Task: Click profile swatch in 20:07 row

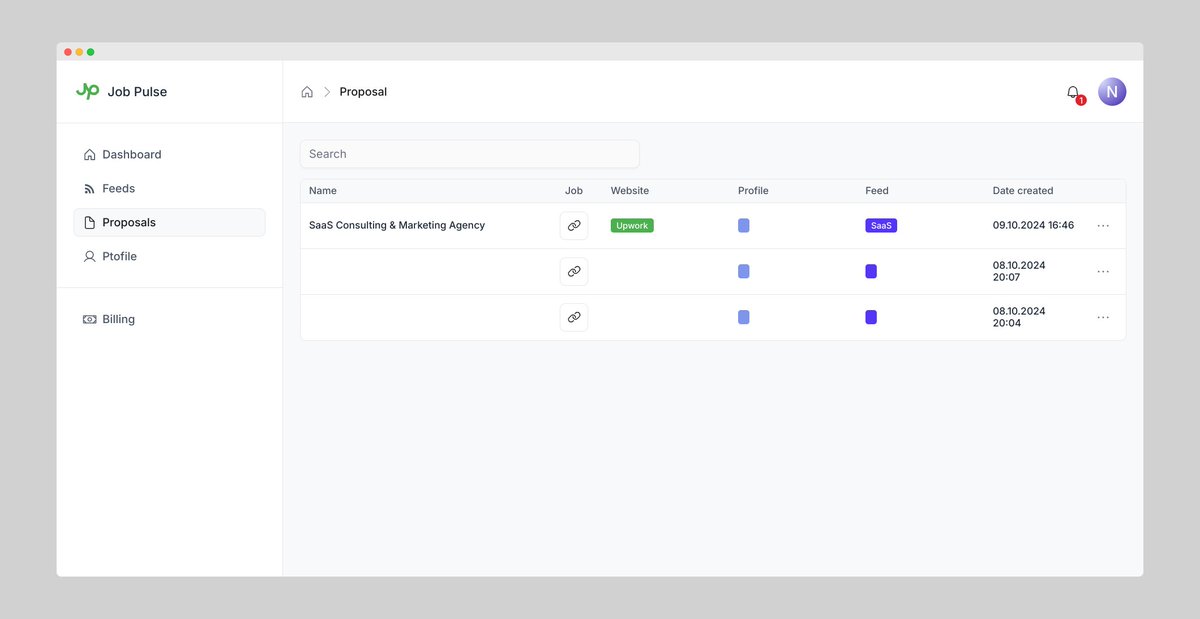Action: [744, 272]
